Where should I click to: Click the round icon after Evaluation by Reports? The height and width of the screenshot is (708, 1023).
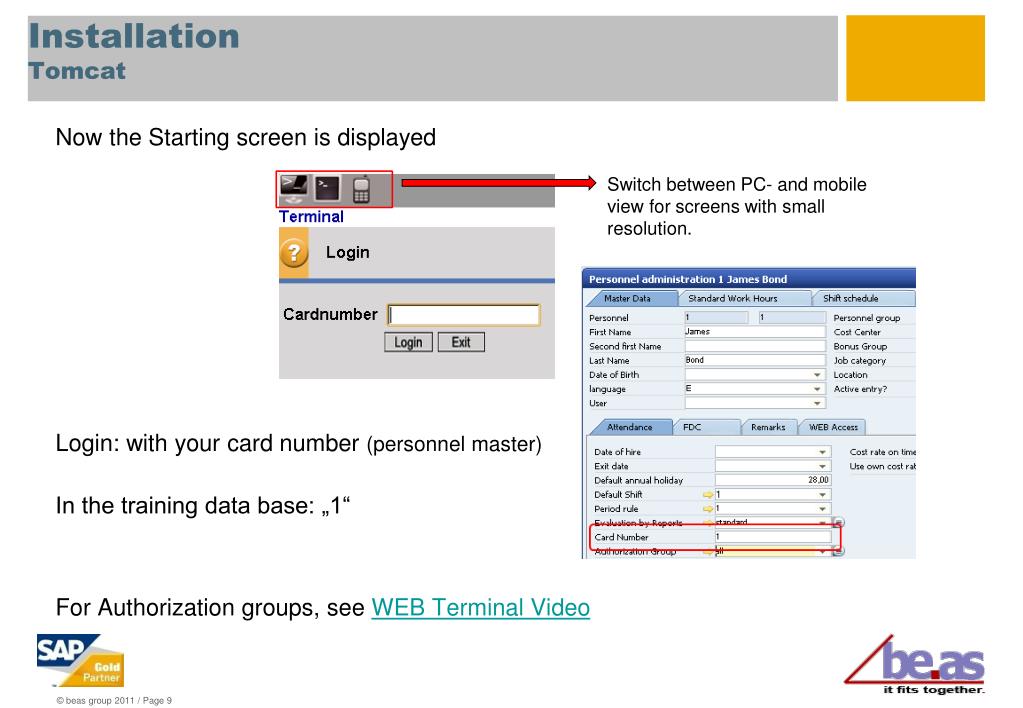point(838,523)
